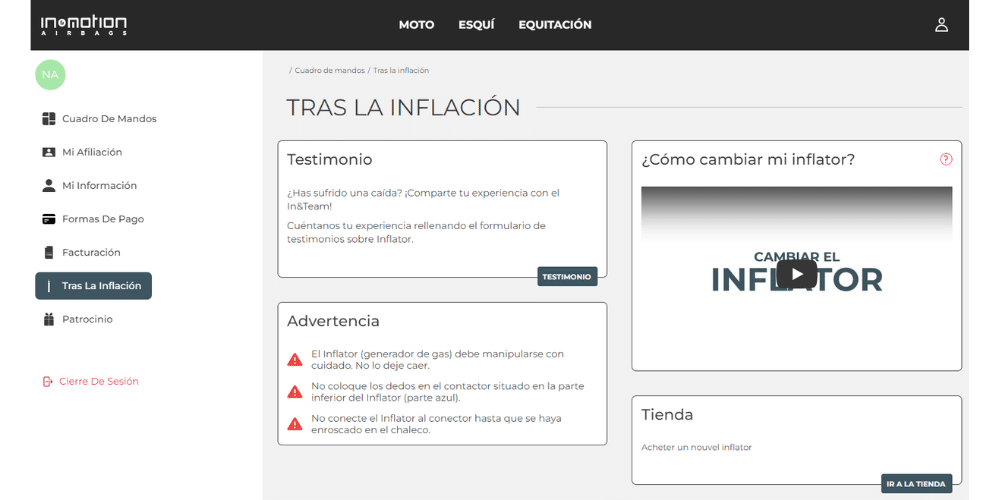
Task: Open the MOTO menu
Action: (416, 25)
